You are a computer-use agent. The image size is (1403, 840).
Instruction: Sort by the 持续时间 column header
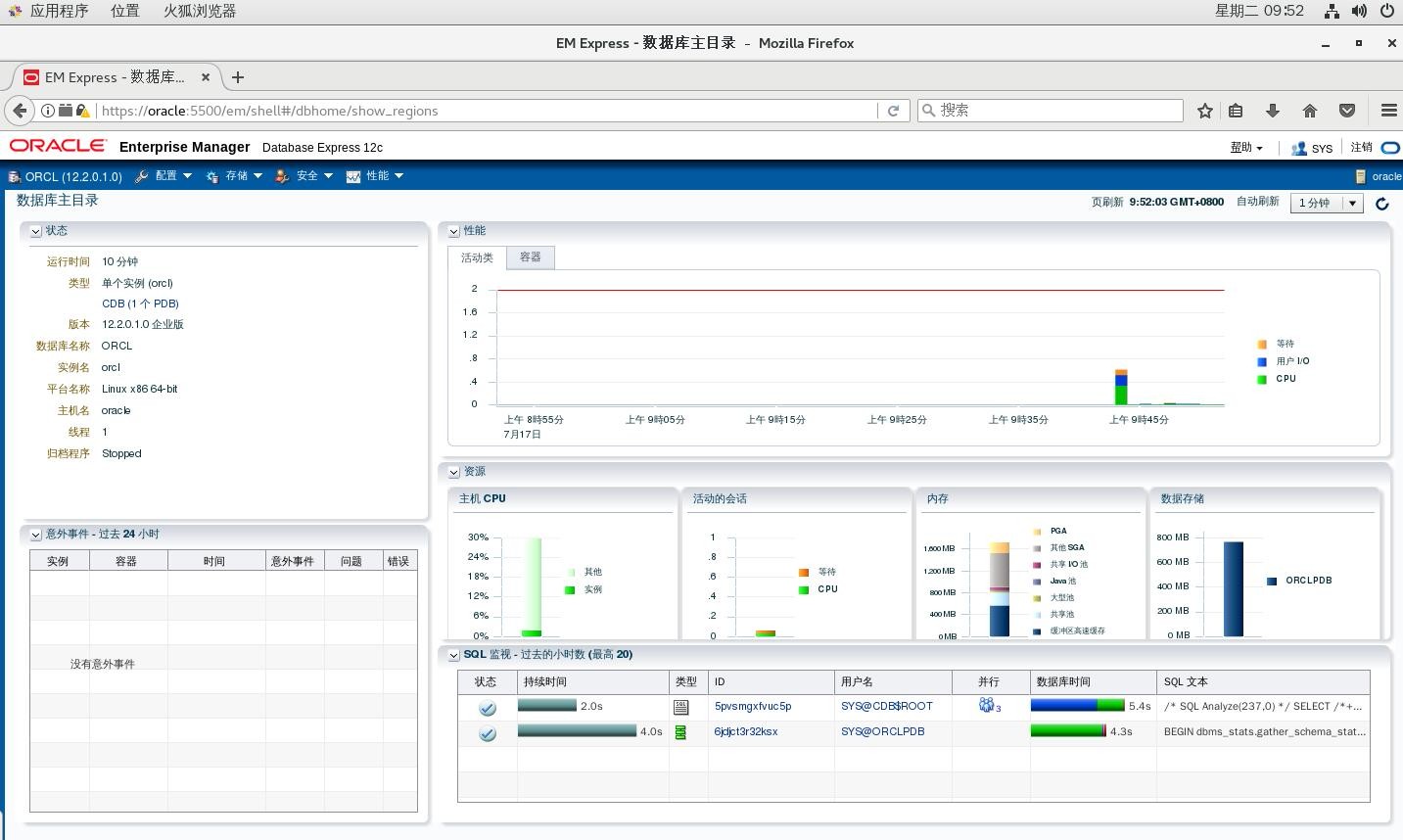[591, 681]
